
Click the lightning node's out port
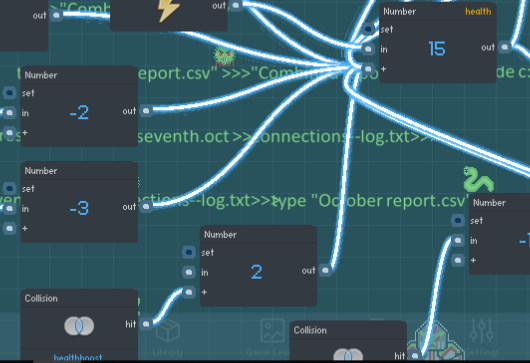[x=236, y=5]
